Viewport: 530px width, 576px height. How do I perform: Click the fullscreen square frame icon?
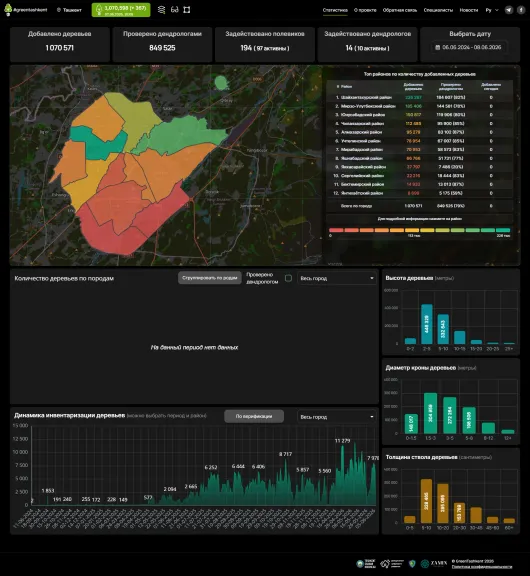187,10
